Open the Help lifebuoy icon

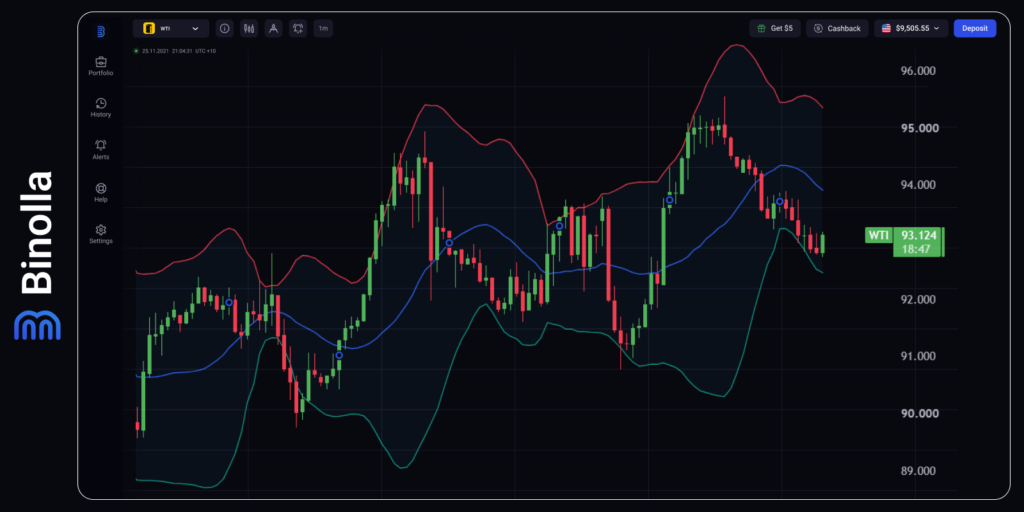pos(101,188)
